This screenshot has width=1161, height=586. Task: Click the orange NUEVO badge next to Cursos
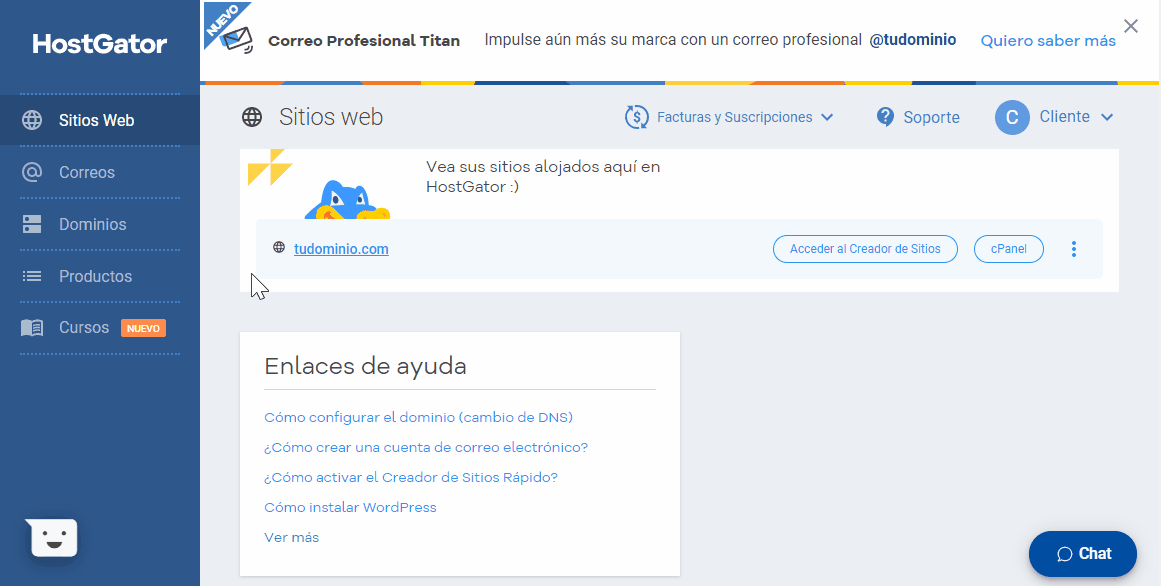click(x=143, y=328)
